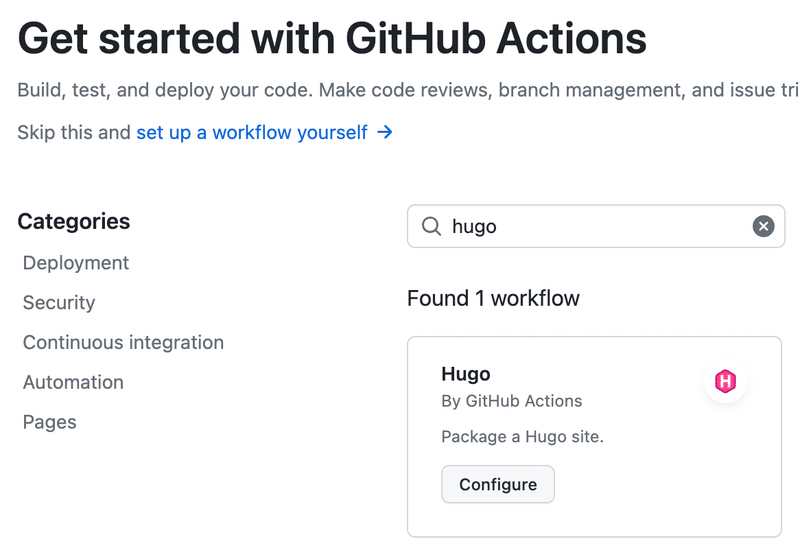The height and width of the screenshot is (558, 800).
Task: Click the Skip this and text
Action: 74,132
